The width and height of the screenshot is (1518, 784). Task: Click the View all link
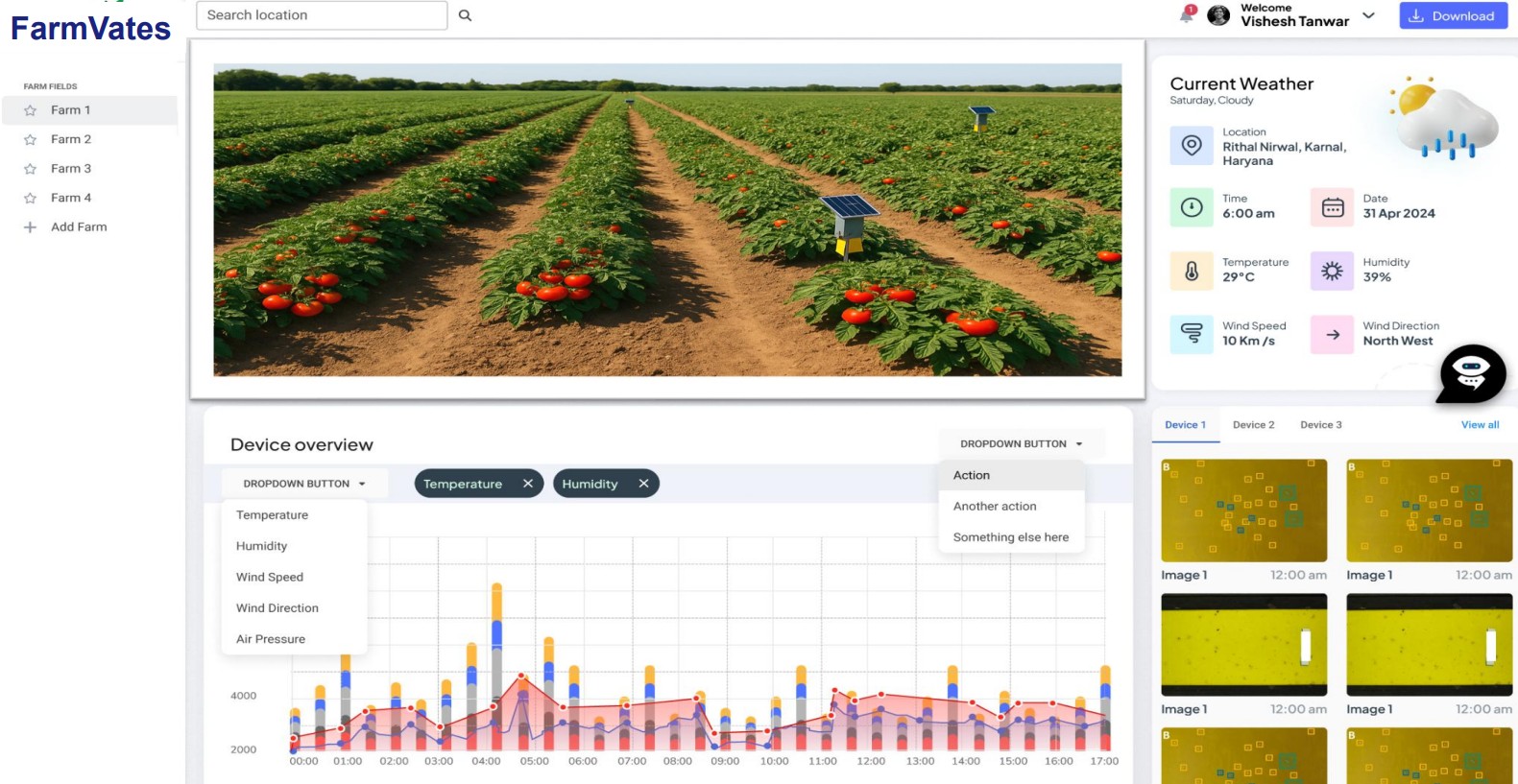coord(1481,425)
